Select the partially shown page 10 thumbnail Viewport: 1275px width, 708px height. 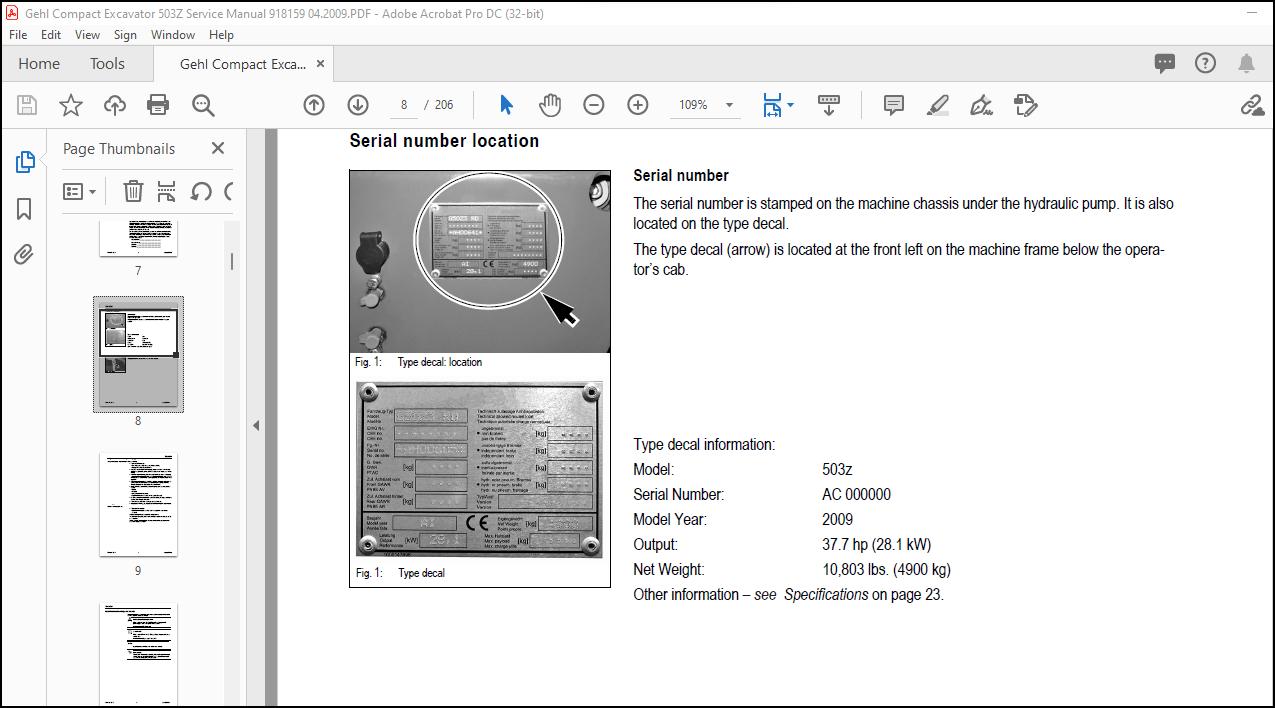tap(138, 655)
